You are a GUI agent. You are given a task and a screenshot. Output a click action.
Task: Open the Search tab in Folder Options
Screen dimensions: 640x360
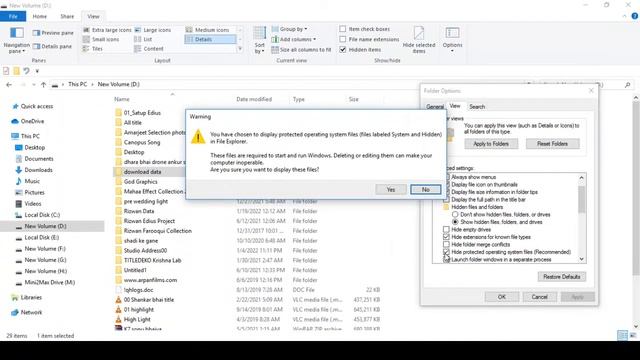(477, 107)
